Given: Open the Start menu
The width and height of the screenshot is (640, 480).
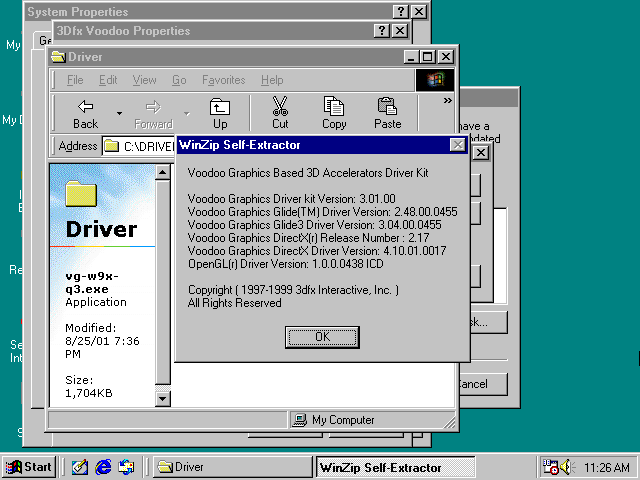Looking at the screenshot, I should 29,467.
